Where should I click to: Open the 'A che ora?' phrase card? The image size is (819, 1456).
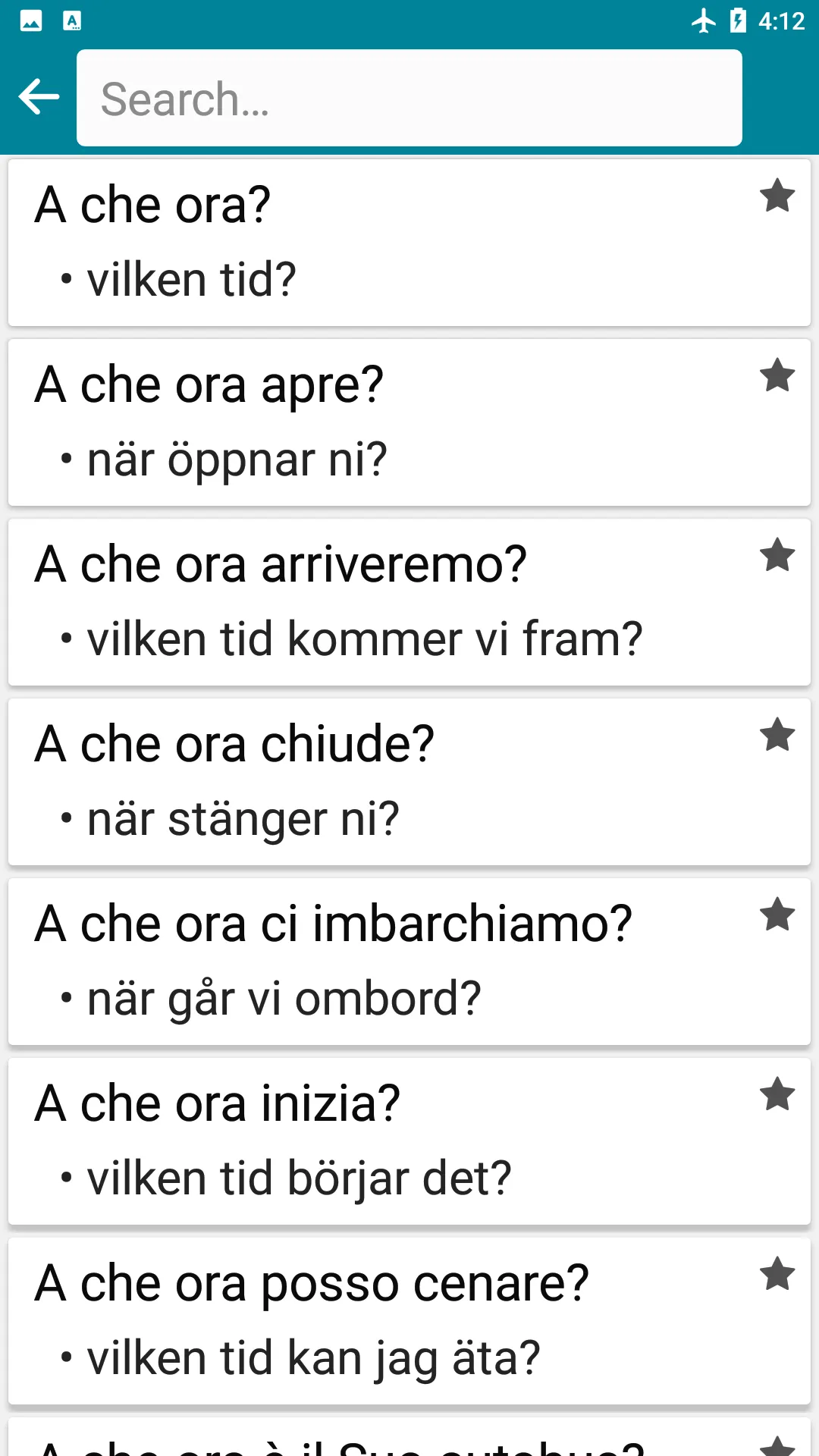tap(409, 243)
